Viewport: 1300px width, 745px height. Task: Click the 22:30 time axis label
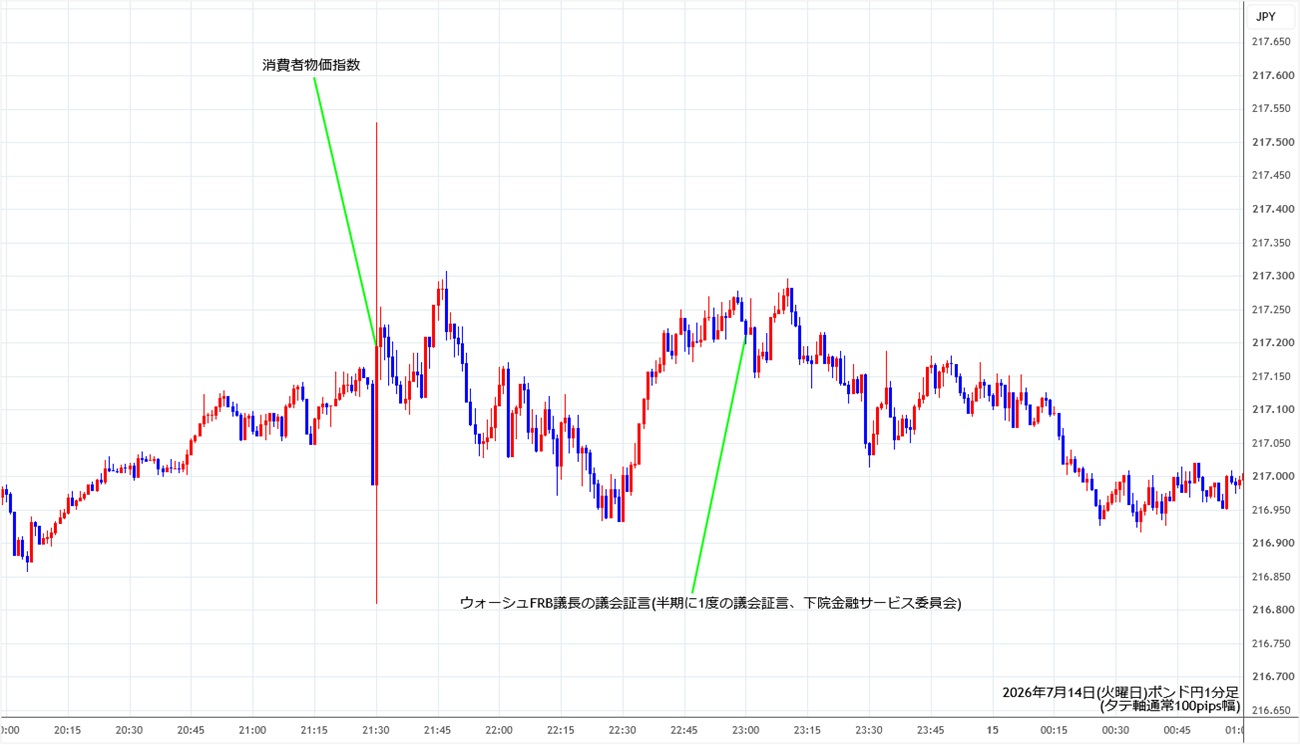point(622,730)
